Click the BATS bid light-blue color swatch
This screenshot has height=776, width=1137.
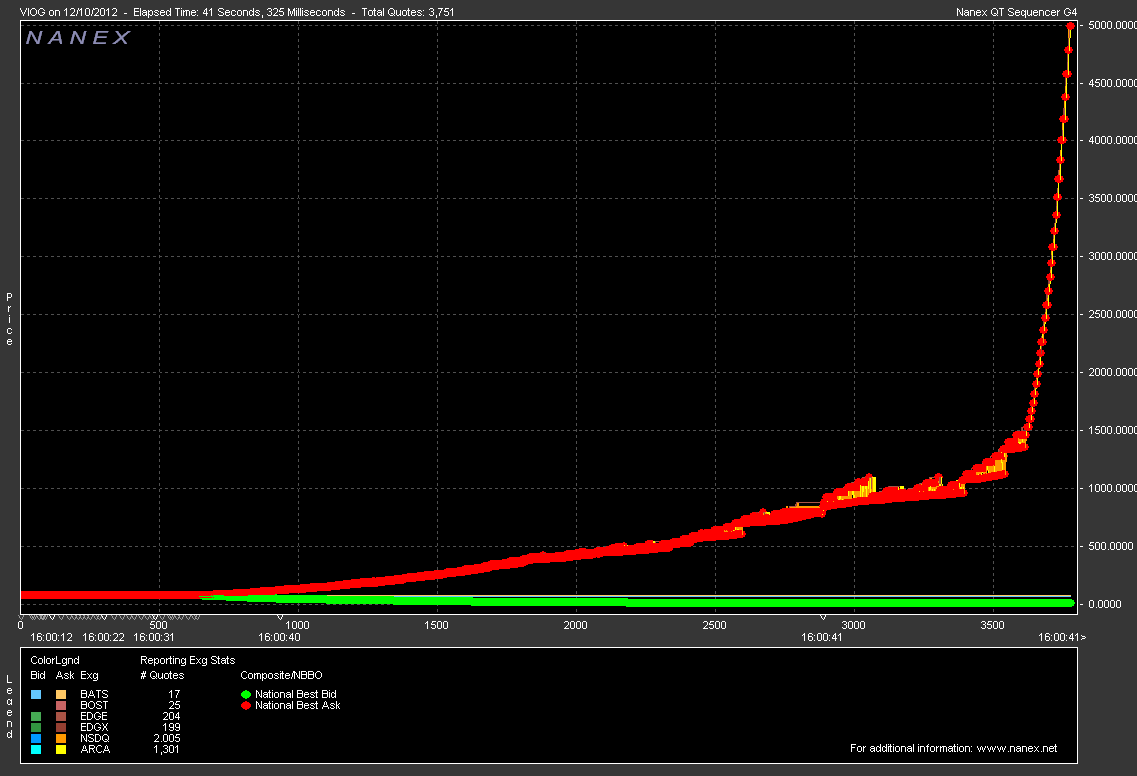coord(36,694)
